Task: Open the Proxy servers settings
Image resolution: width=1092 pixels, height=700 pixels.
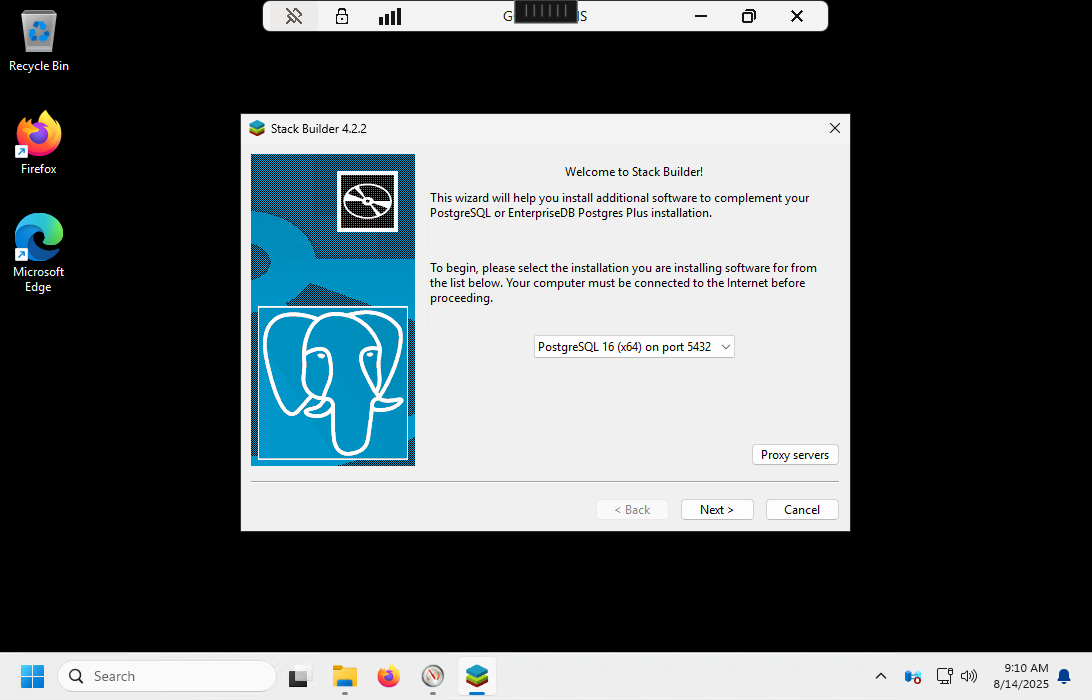Action: [x=795, y=455]
